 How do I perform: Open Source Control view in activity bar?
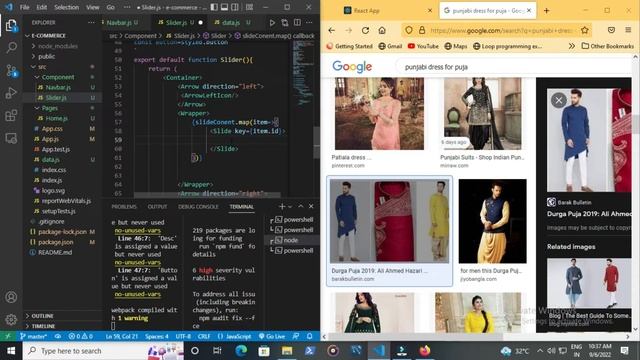click(x=11, y=71)
